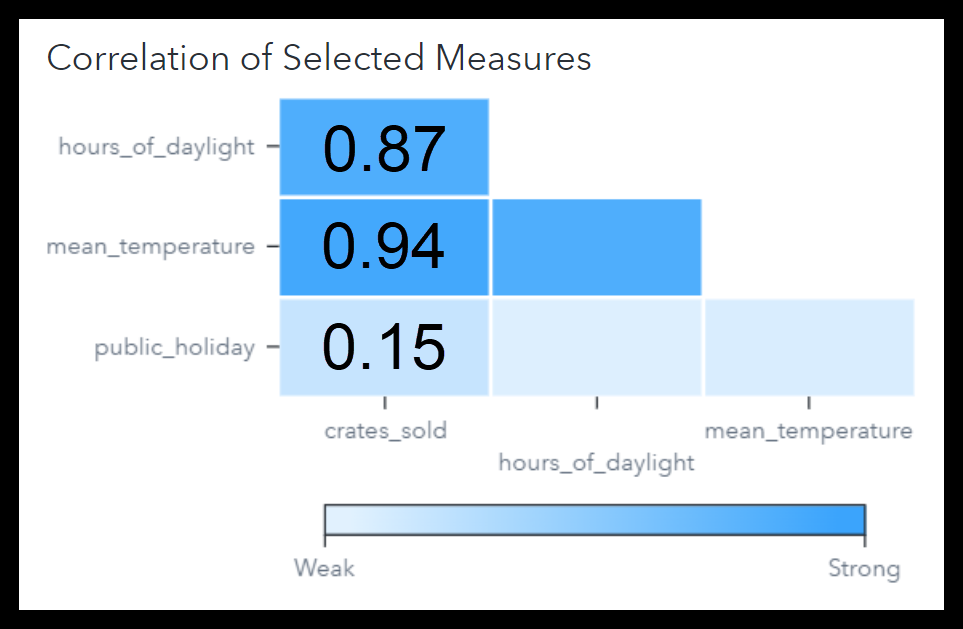Click the crates_sold column label

385,431
